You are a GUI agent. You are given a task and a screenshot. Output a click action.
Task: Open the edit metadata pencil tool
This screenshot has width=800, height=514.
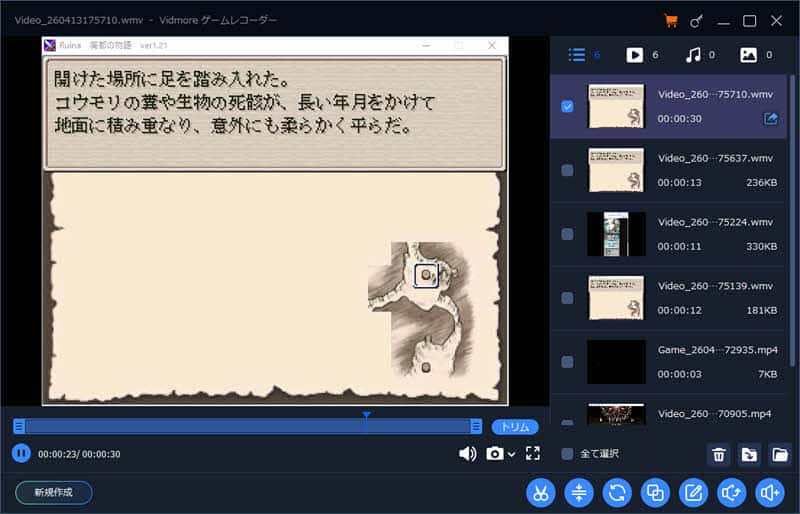pos(693,493)
